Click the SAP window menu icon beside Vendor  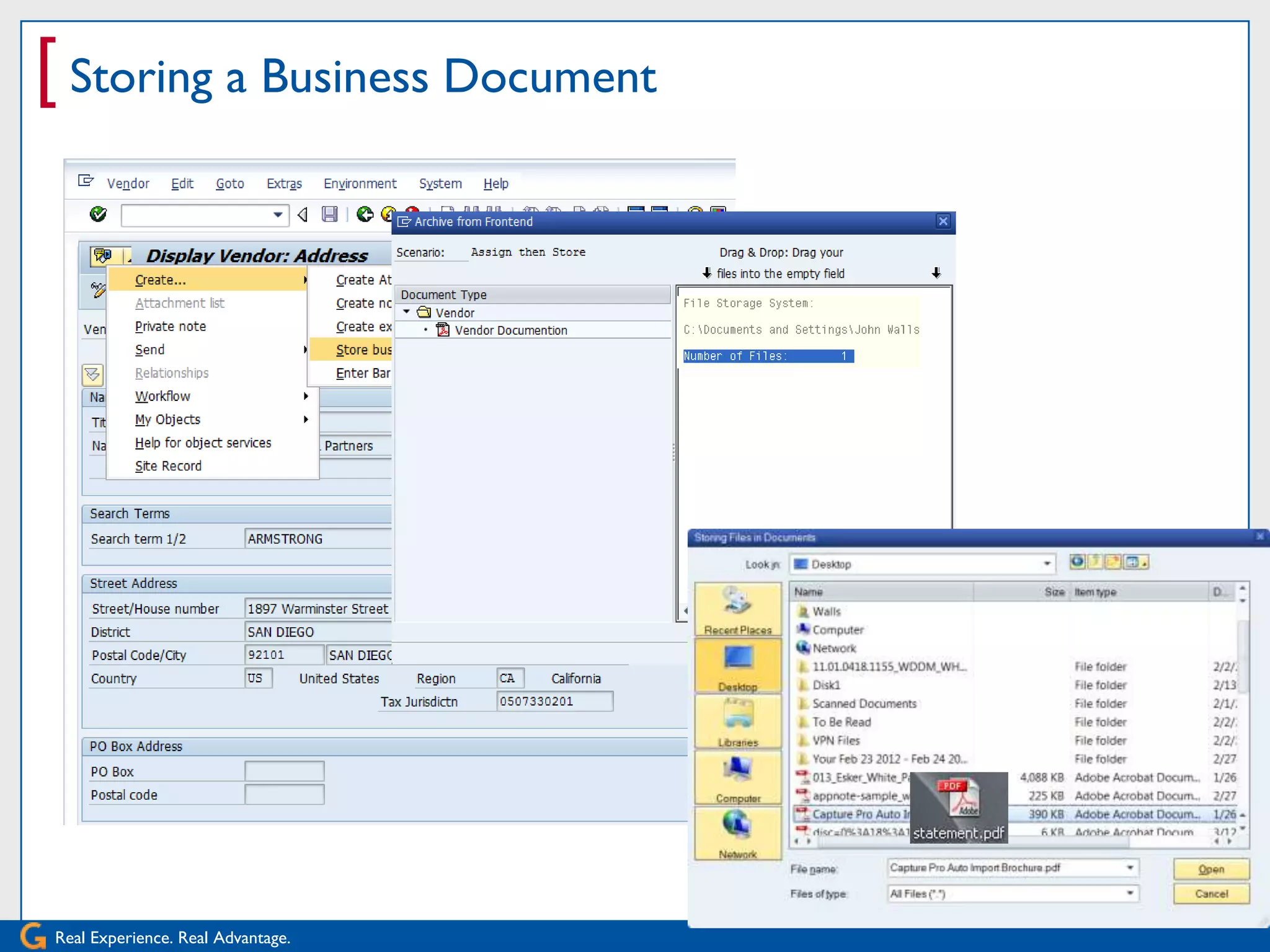point(86,181)
